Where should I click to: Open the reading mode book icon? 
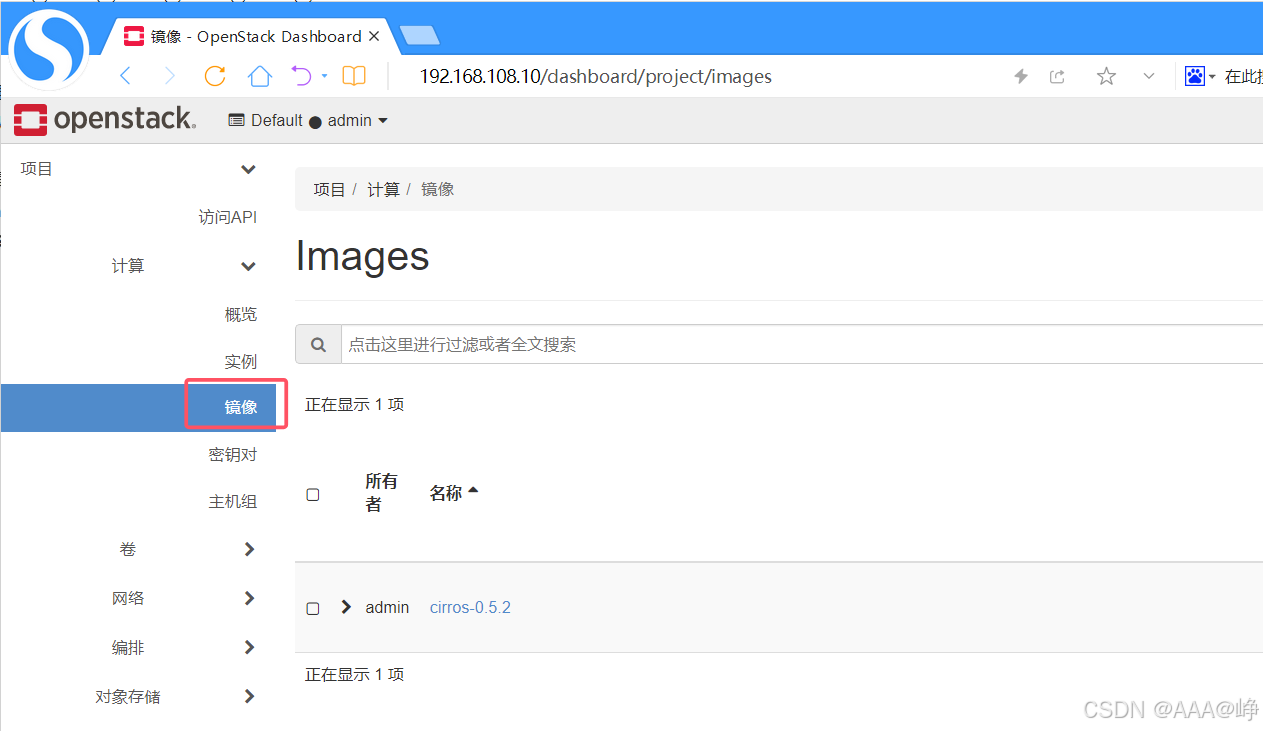coord(354,76)
